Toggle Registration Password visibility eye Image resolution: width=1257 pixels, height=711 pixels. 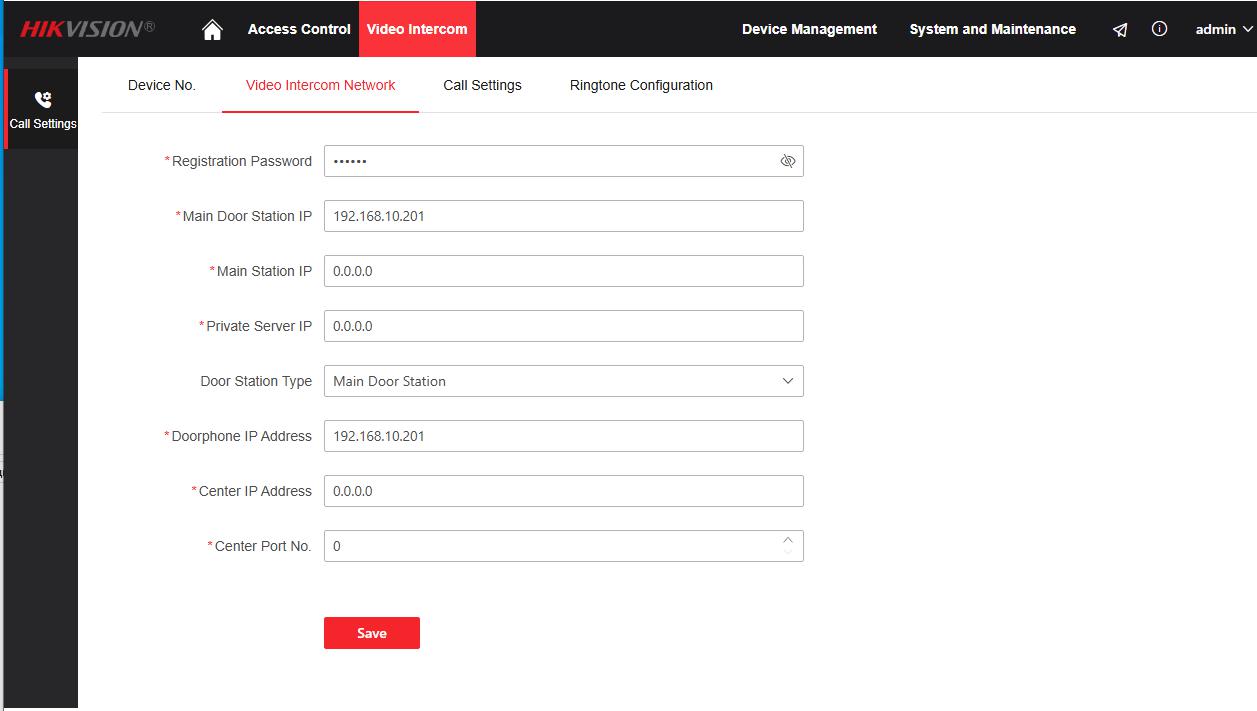(788, 161)
